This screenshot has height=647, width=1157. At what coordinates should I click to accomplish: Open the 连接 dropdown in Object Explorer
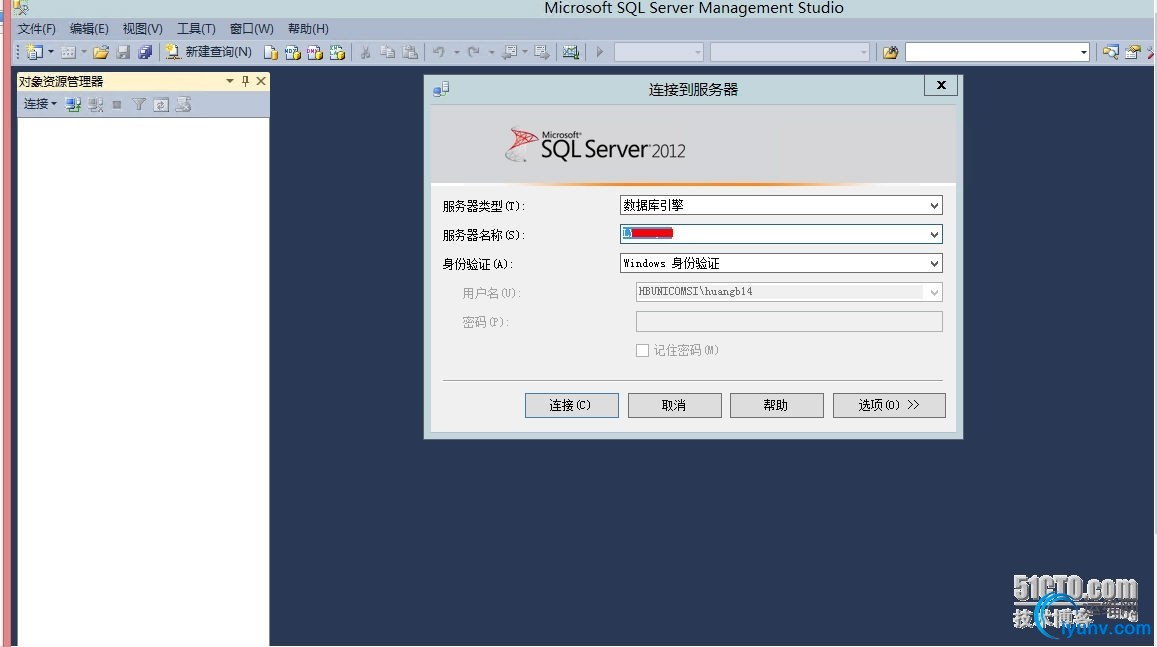pyautogui.click(x=40, y=104)
